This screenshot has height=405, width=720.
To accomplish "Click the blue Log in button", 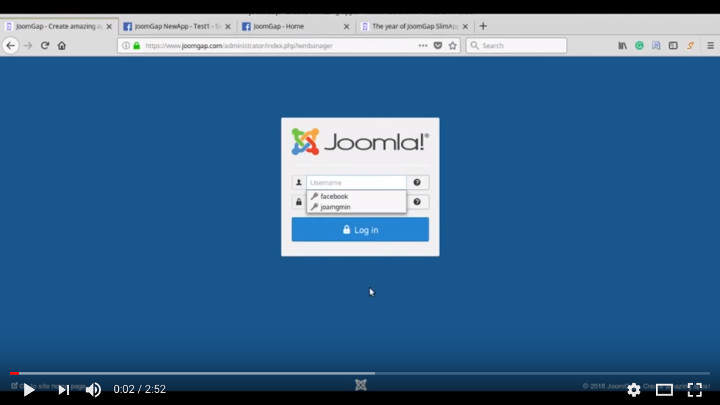I will [x=360, y=230].
